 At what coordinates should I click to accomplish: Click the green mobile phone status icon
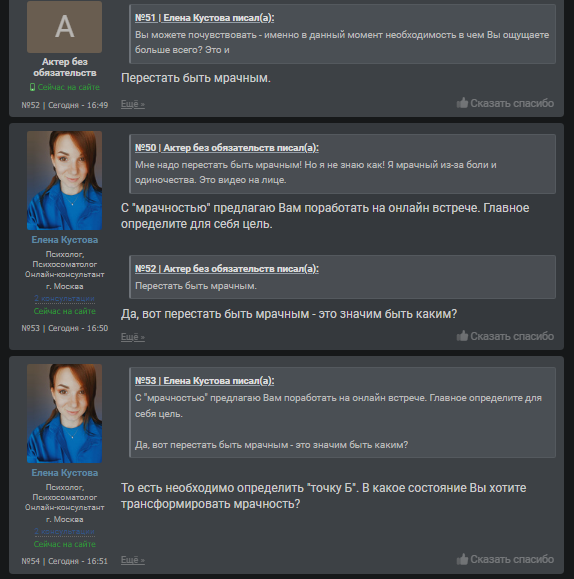(32, 87)
